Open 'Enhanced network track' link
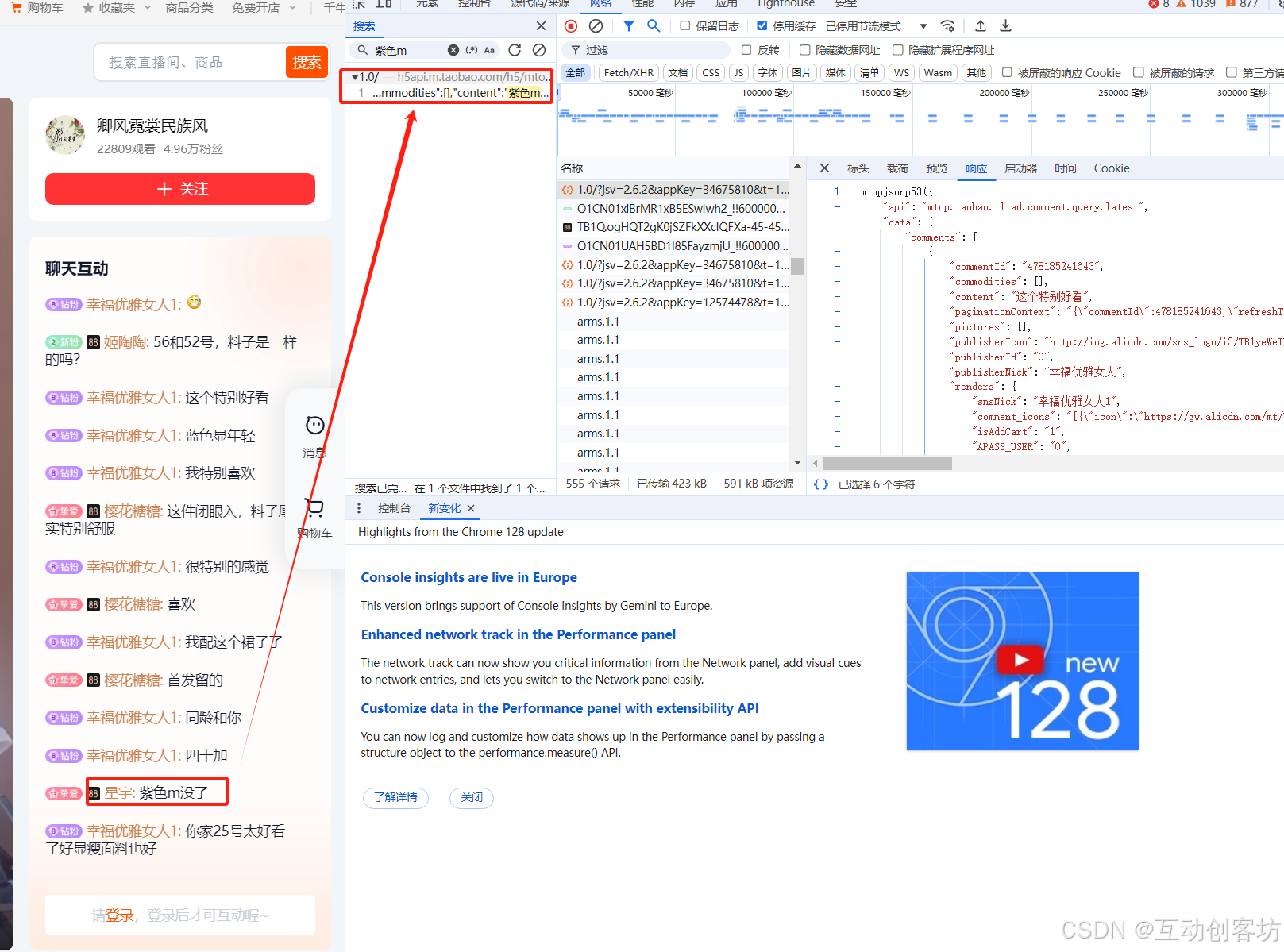 pos(518,634)
